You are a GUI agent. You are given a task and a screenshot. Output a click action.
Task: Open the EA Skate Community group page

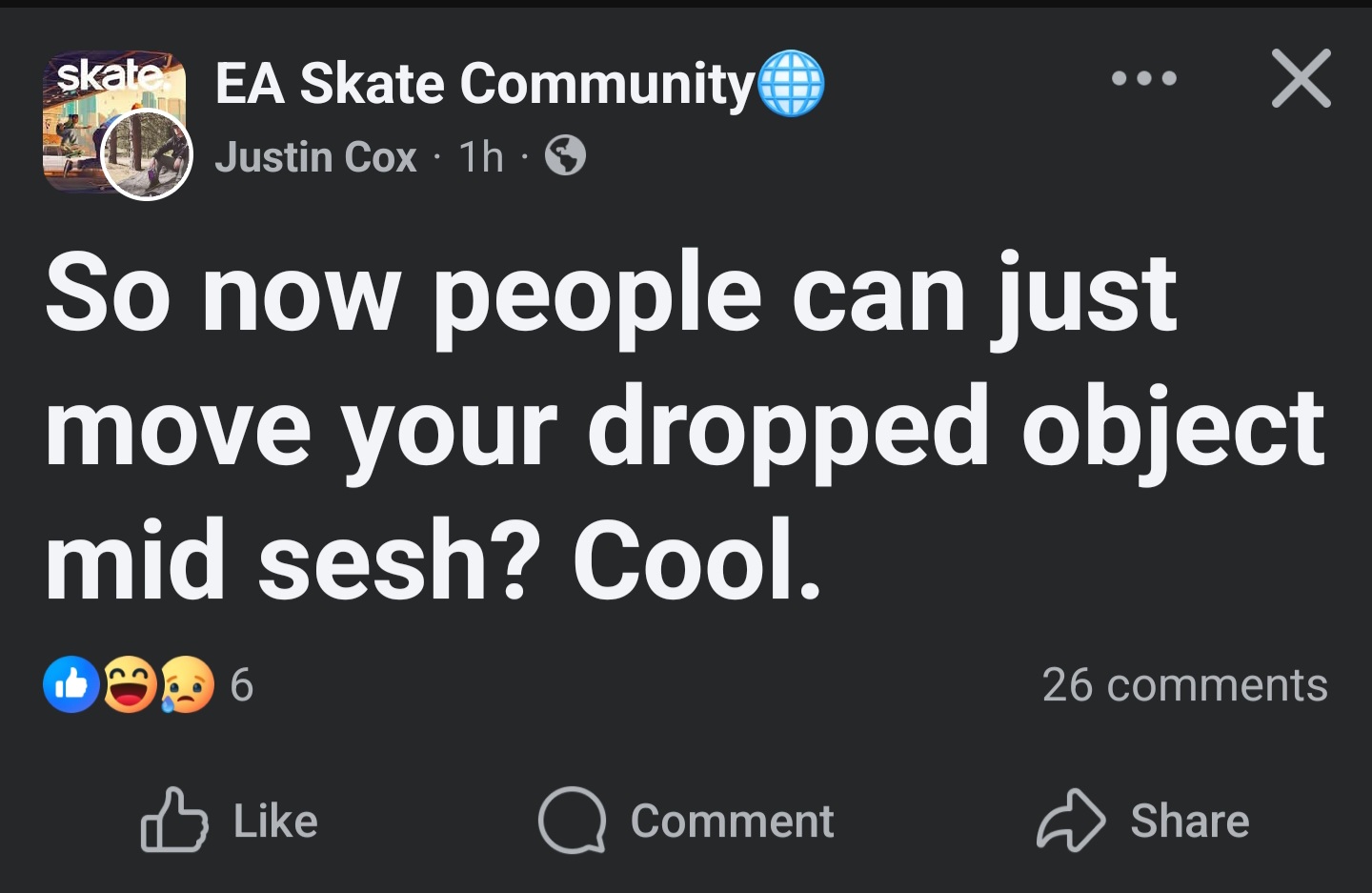pyautogui.click(x=484, y=84)
